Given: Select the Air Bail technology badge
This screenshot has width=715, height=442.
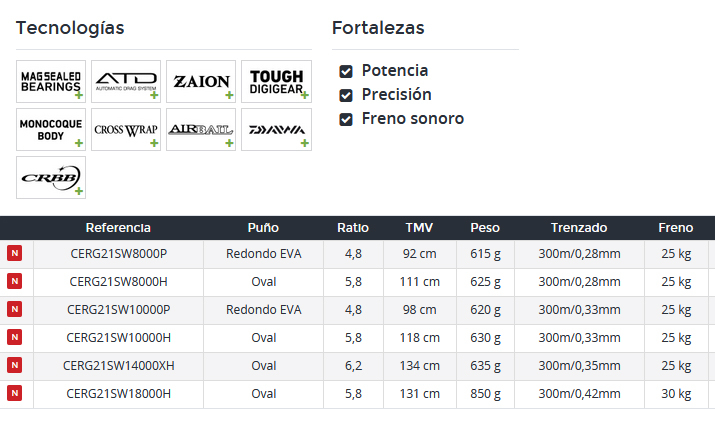Looking at the screenshot, I should click(x=201, y=130).
